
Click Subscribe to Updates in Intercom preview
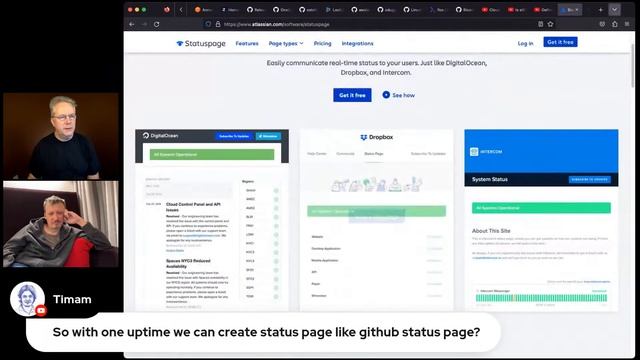point(590,179)
